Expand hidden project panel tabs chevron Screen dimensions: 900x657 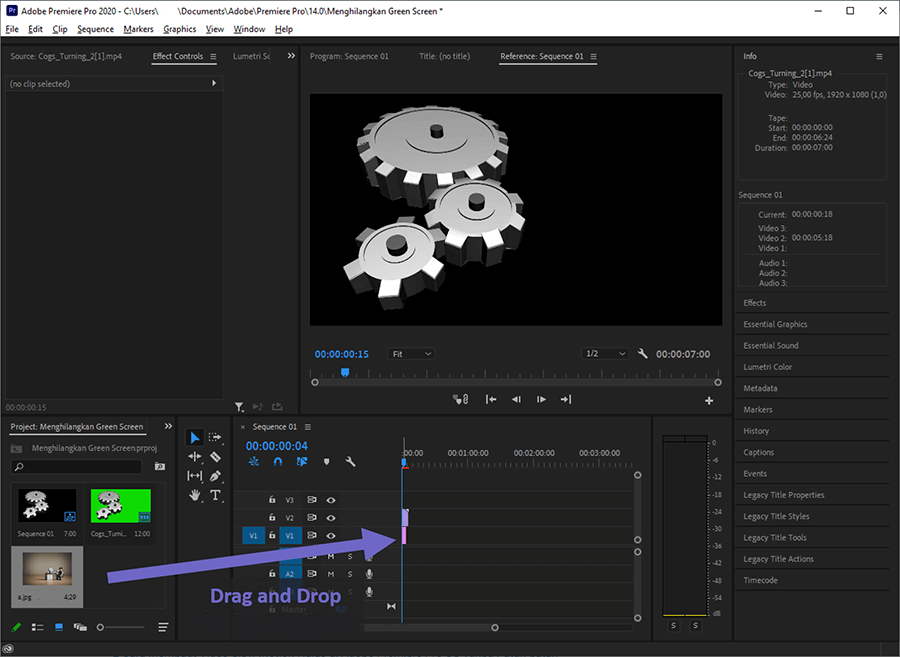(168, 426)
